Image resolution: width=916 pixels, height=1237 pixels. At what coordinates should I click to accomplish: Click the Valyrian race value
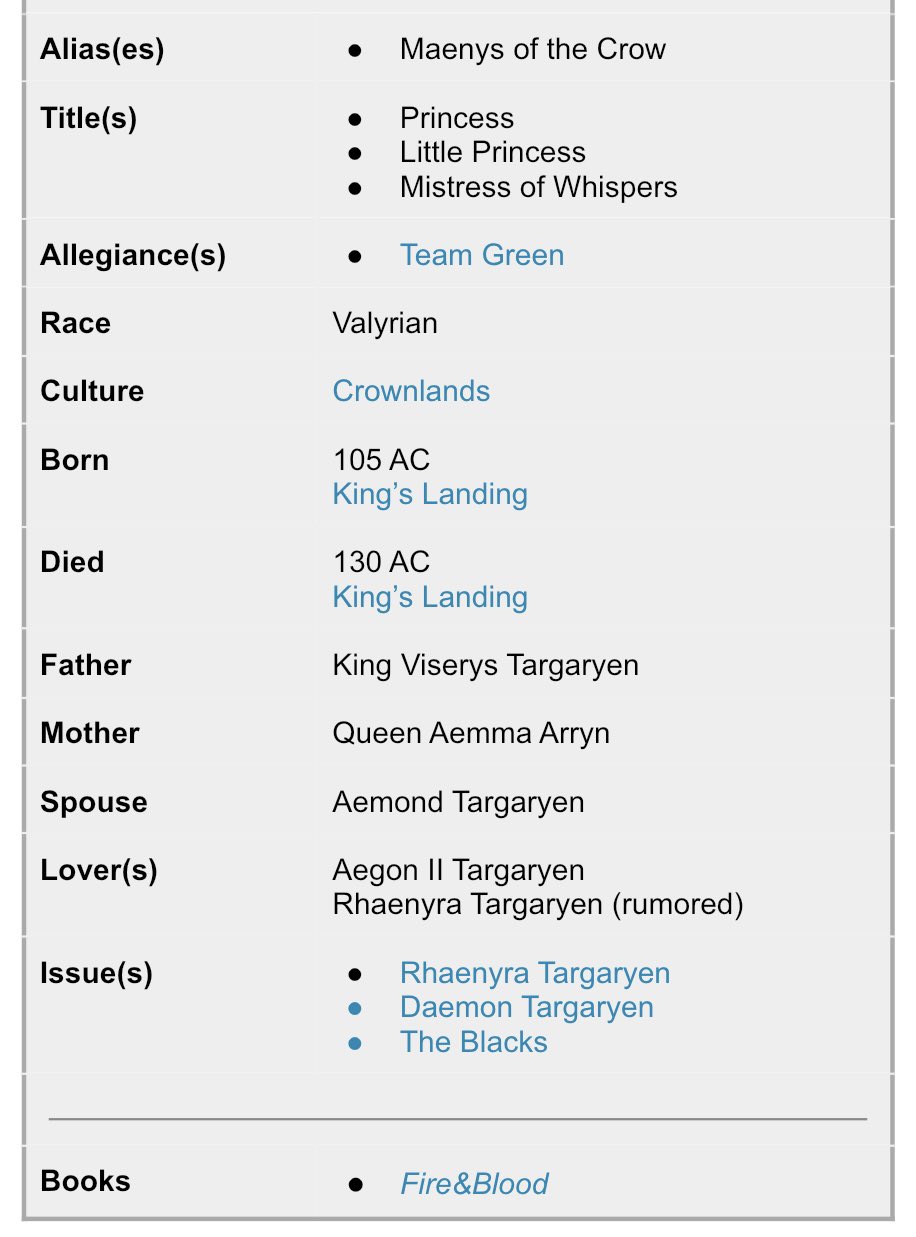[x=385, y=323]
